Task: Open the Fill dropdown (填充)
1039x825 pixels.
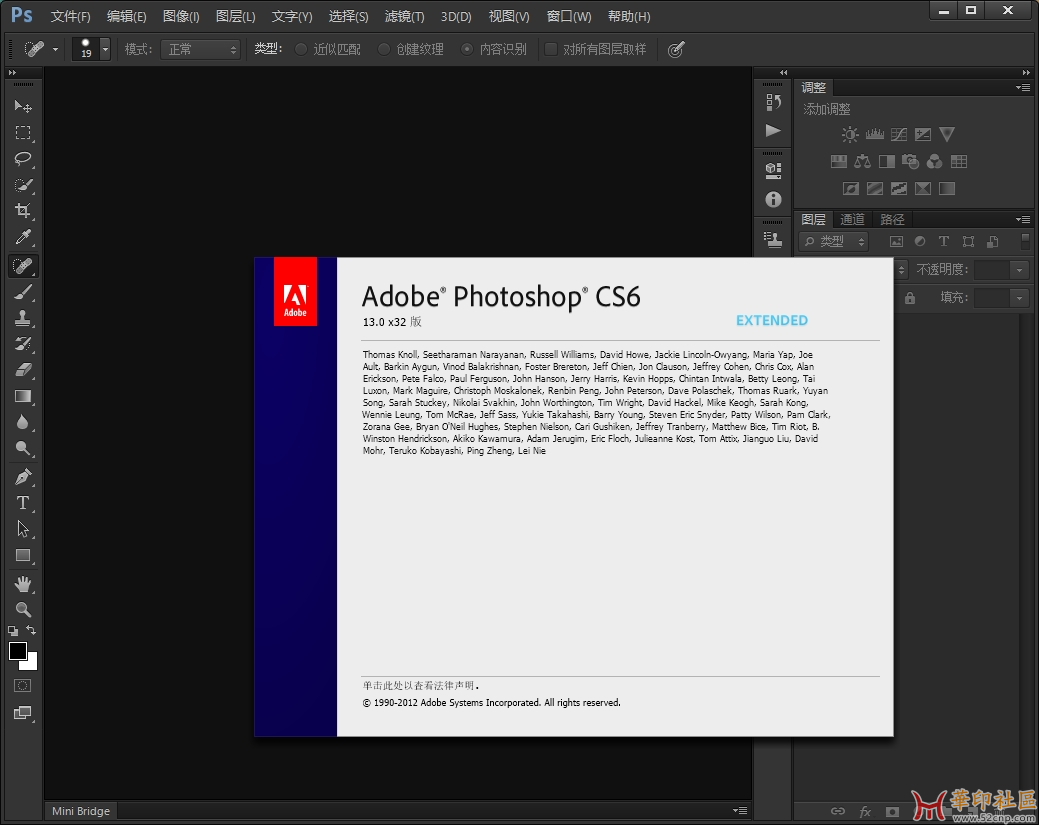Action: (1020, 298)
